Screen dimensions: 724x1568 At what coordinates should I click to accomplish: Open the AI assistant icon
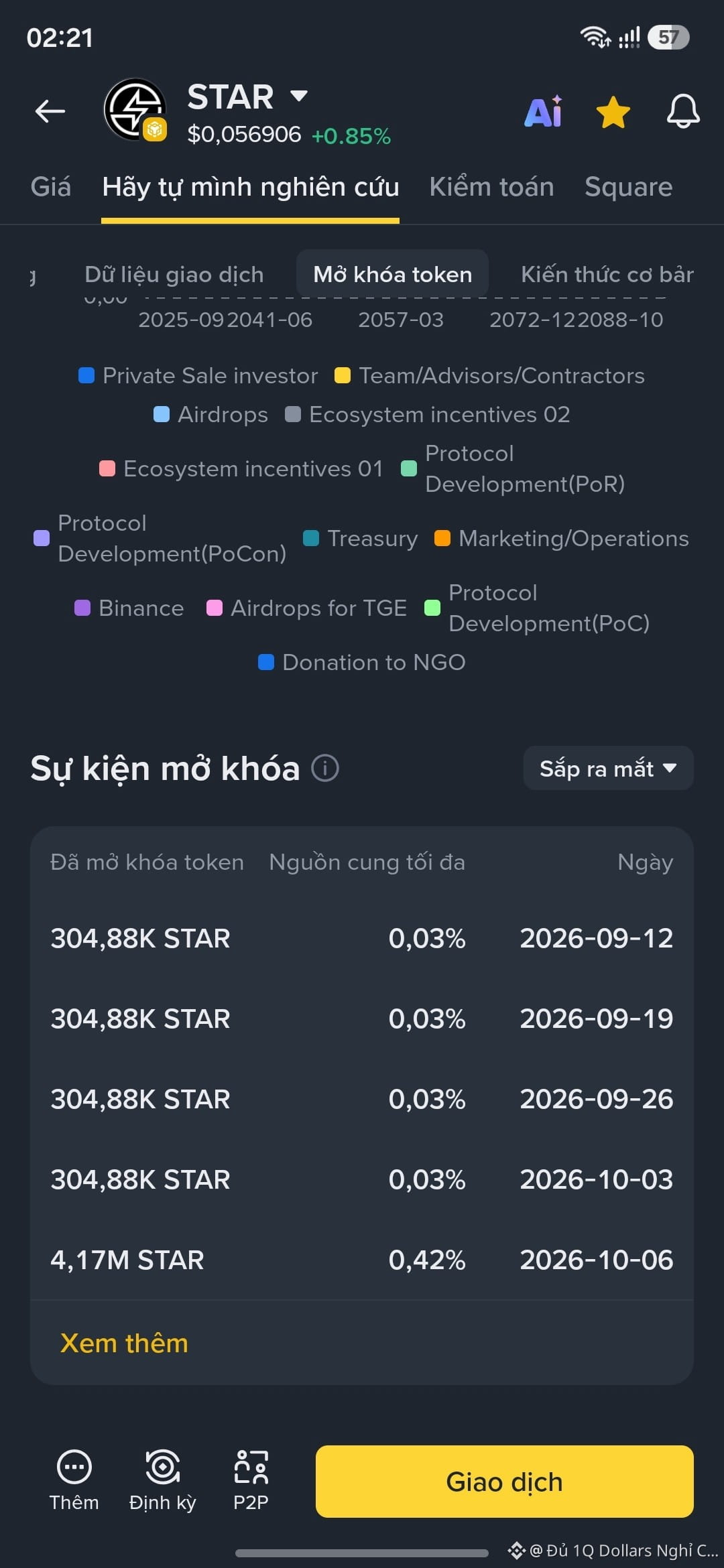[543, 111]
